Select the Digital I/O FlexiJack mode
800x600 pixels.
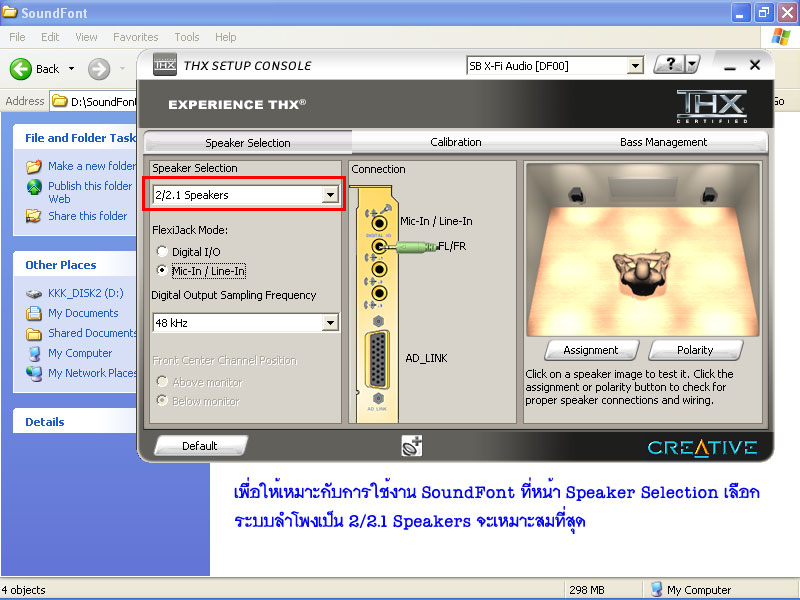tap(162, 251)
